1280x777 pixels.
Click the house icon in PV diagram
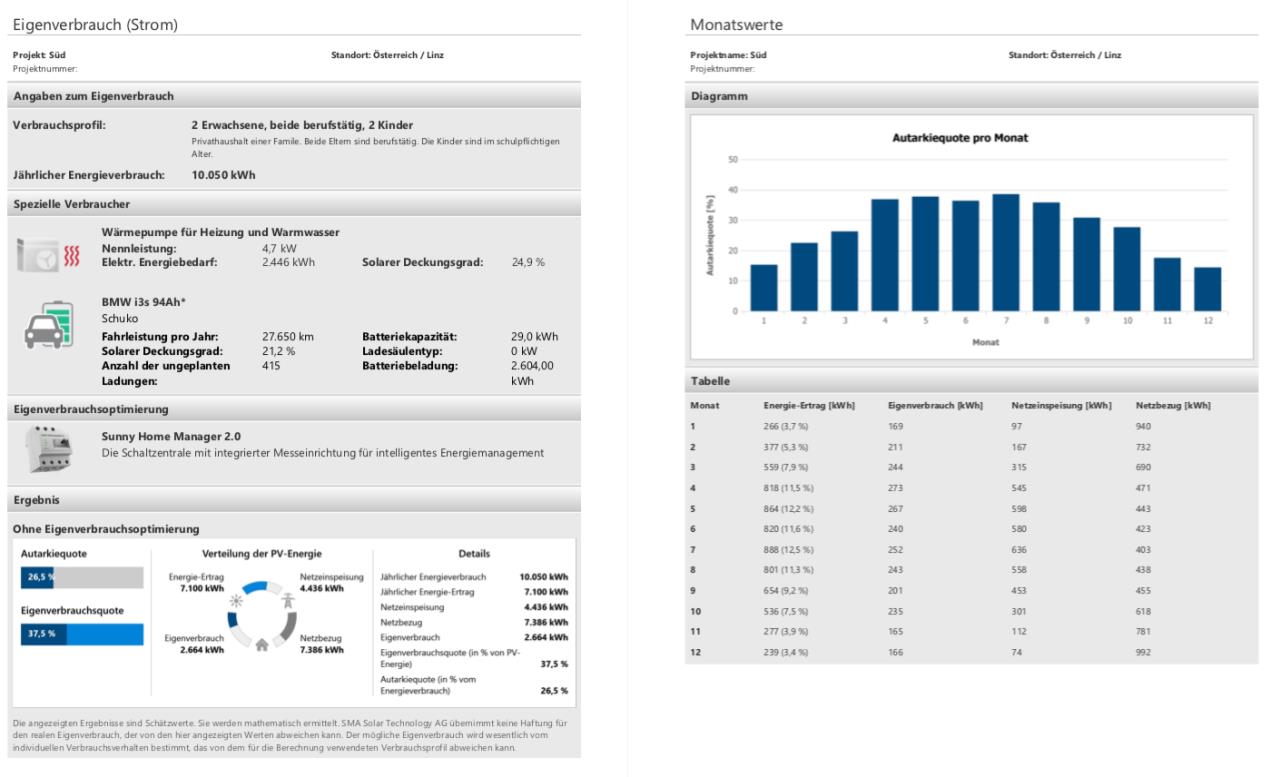[x=262, y=646]
